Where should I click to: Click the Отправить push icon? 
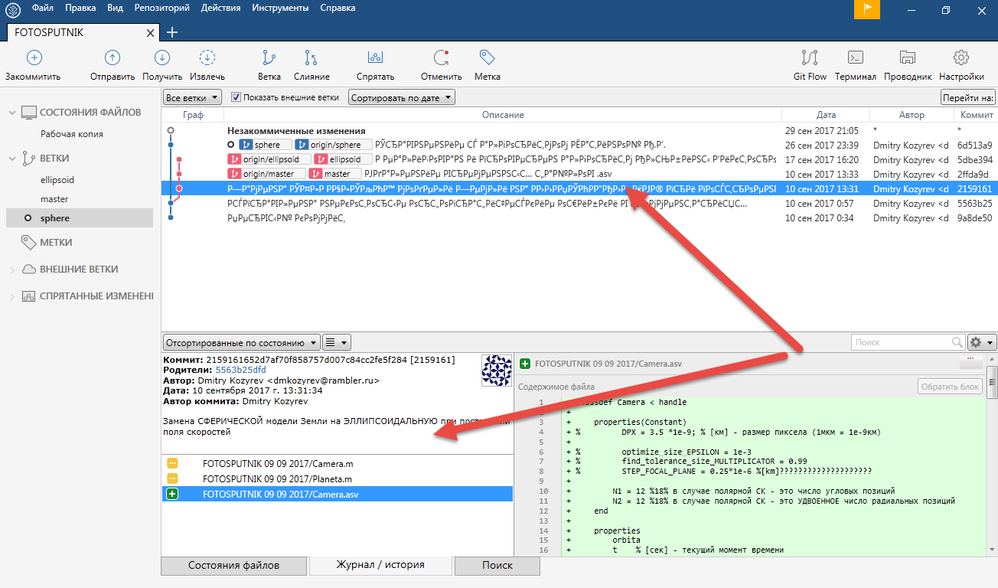tap(112, 58)
